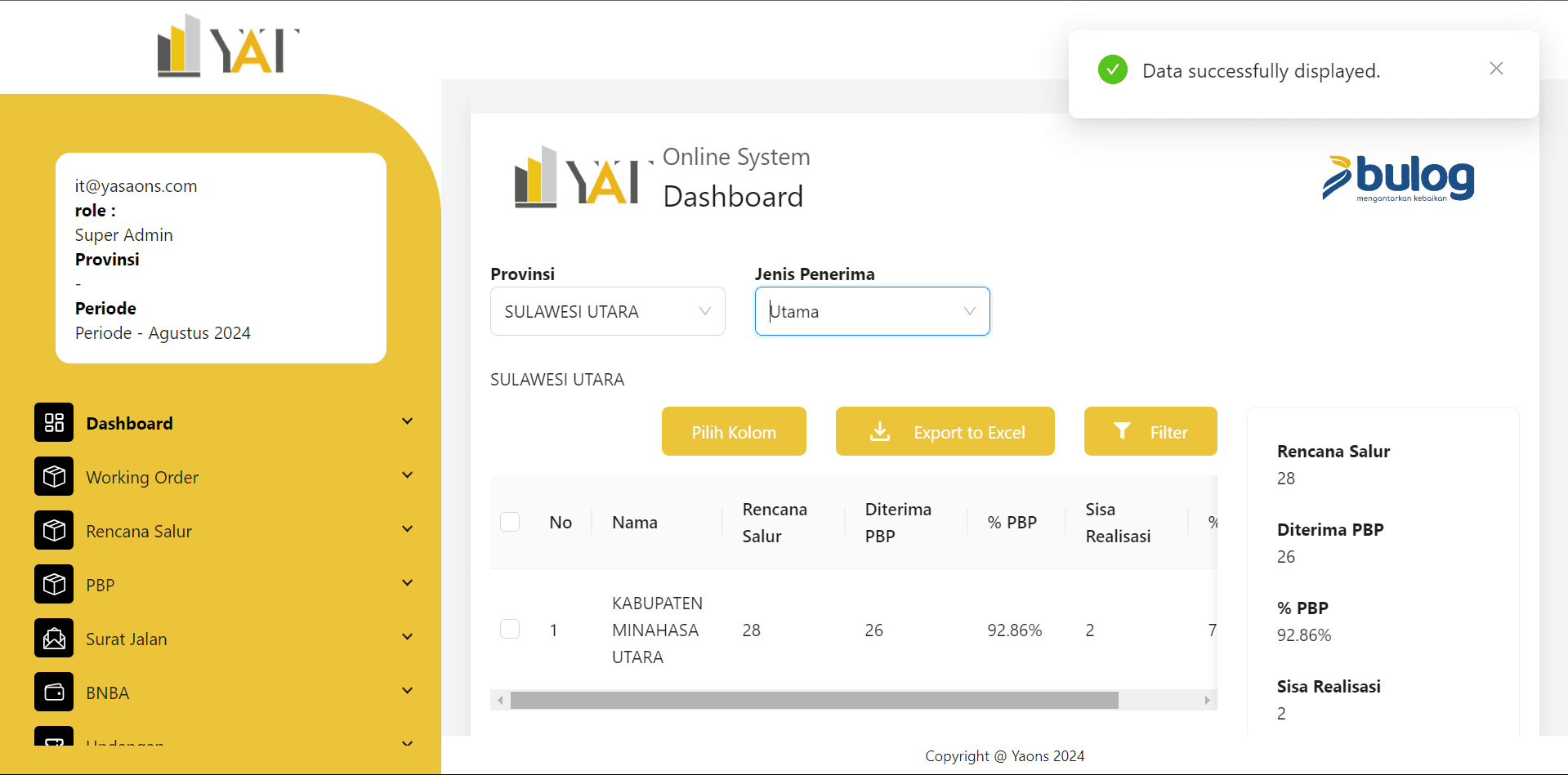This screenshot has width=1568, height=775.
Task: Open the Rencana Salur menu item
Action: tap(139, 532)
